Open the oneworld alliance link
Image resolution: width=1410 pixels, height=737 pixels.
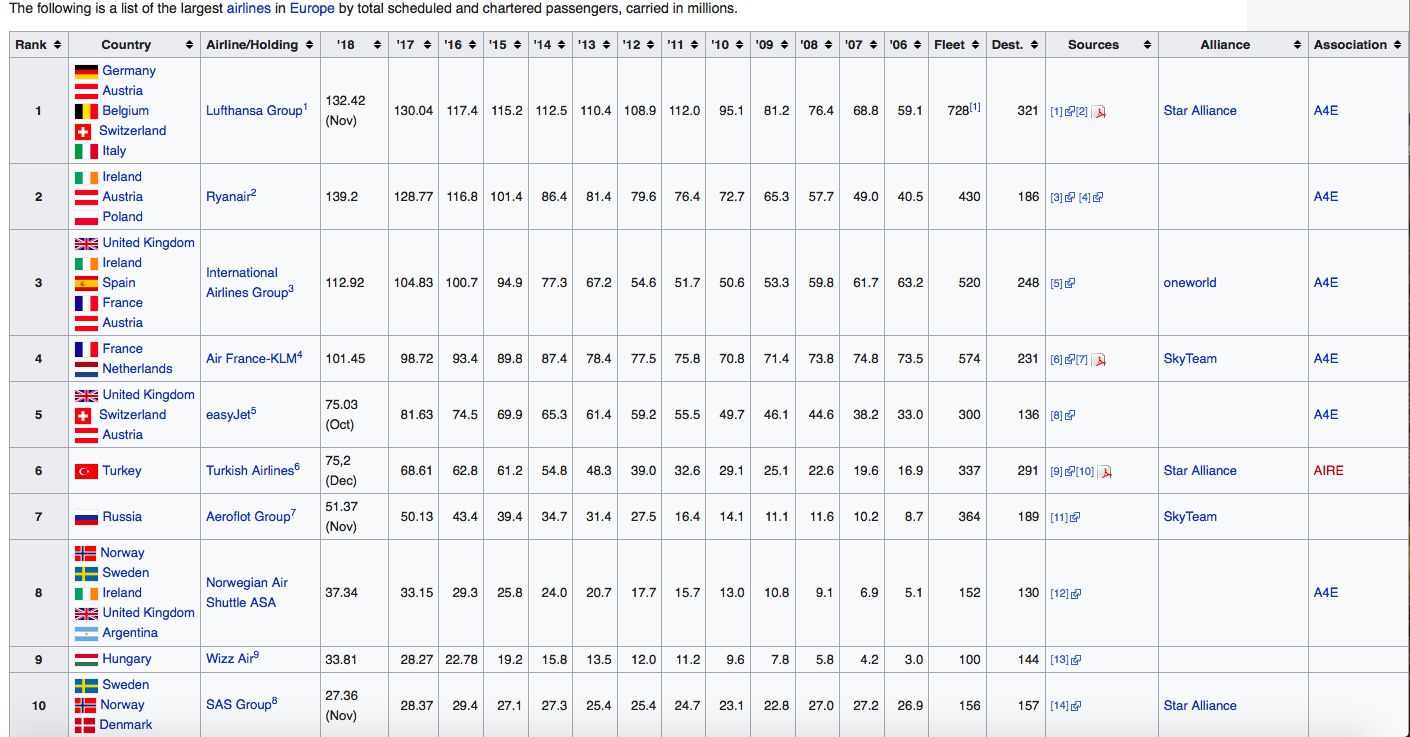click(x=1190, y=283)
